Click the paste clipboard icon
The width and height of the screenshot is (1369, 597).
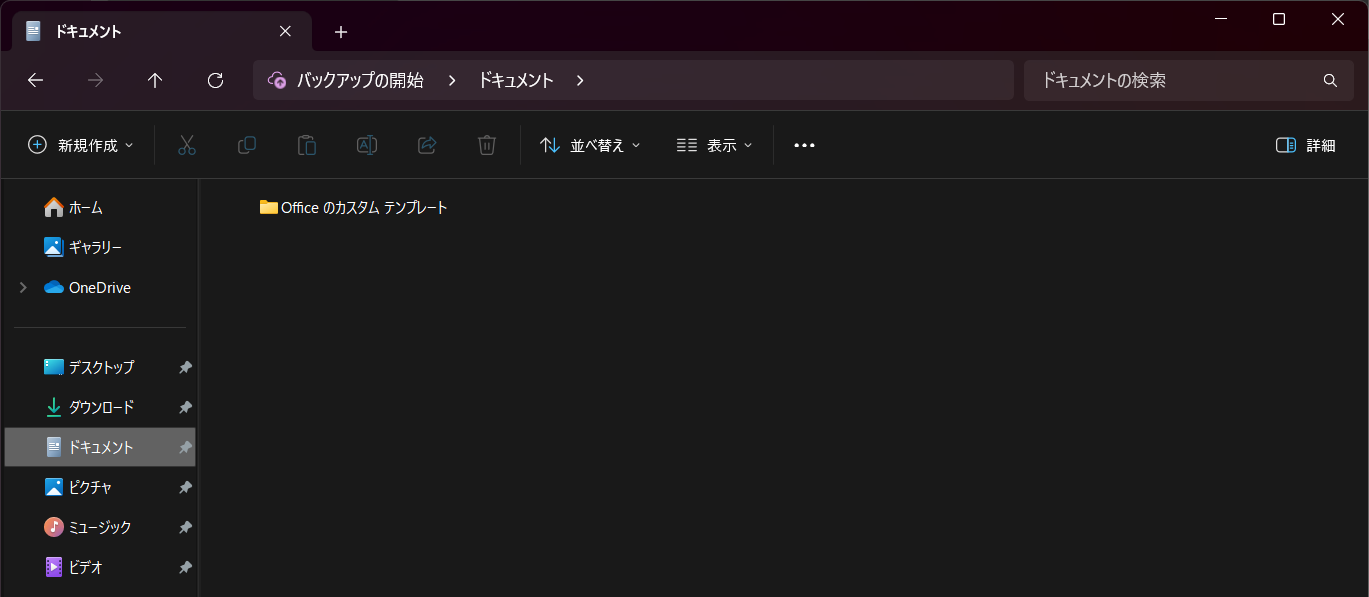[307, 145]
